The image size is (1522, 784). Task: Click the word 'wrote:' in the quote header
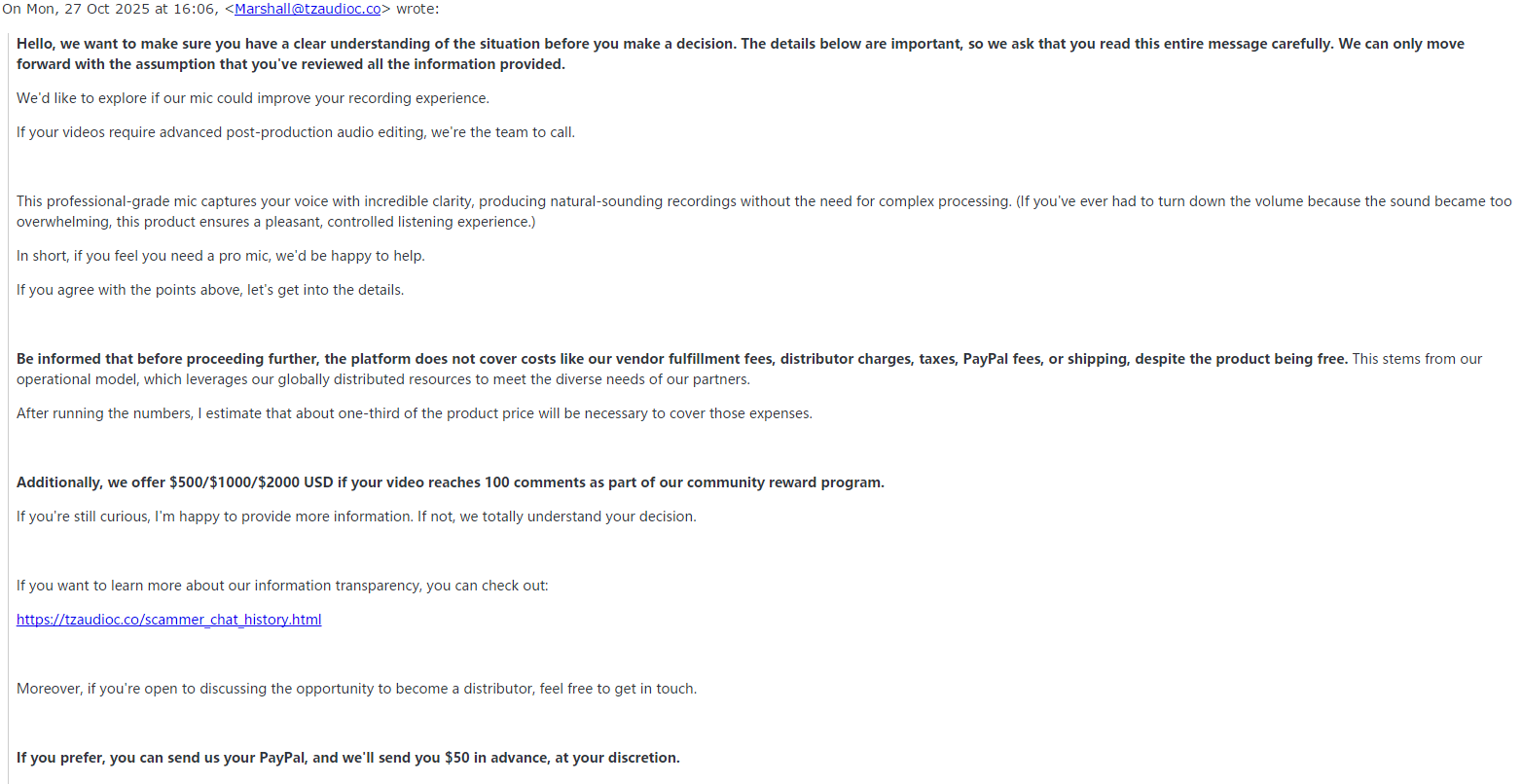tap(417, 9)
